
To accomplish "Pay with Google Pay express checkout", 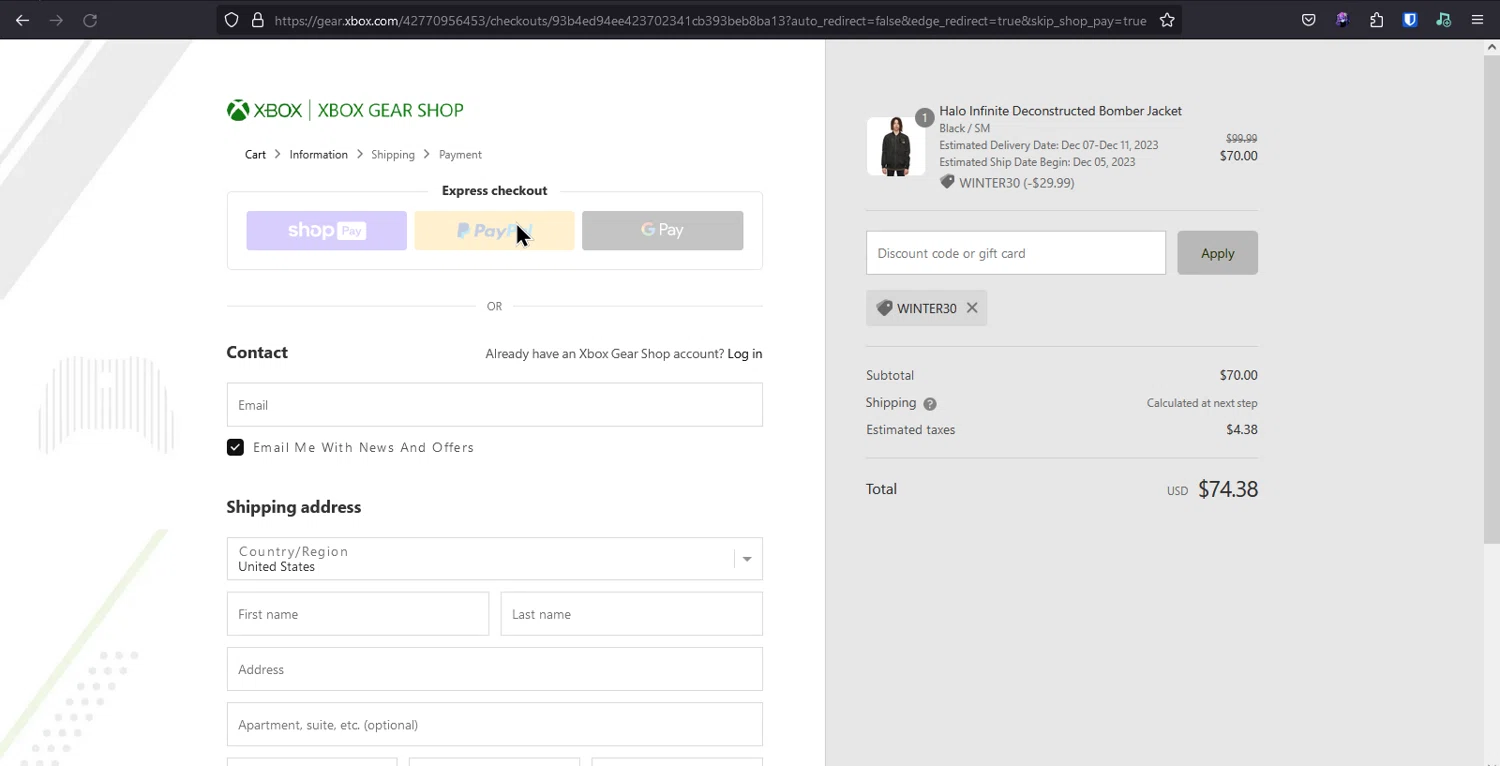I will 662,230.
